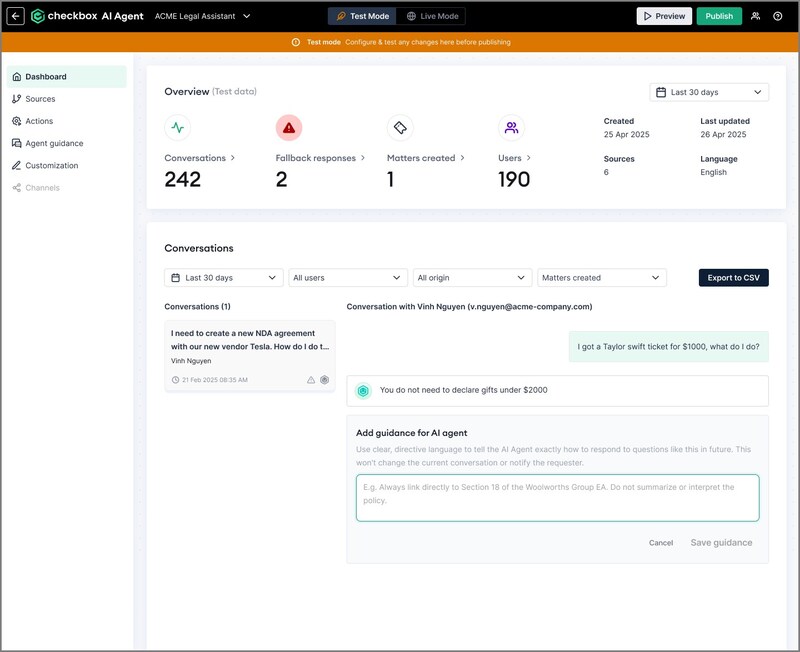Screen dimensions: 800x652
Task: Click the Fallback responses warning icon
Action: (x=289, y=128)
